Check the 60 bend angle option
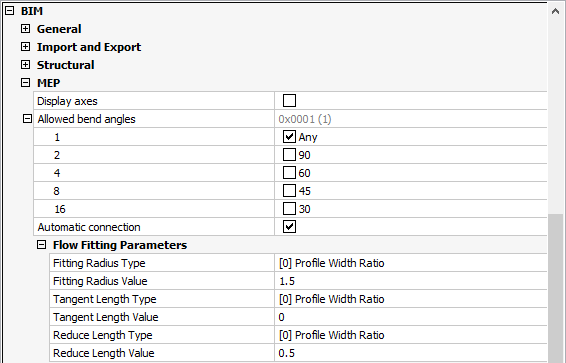This screenshot has width=566, height=363. click(289, 173)
